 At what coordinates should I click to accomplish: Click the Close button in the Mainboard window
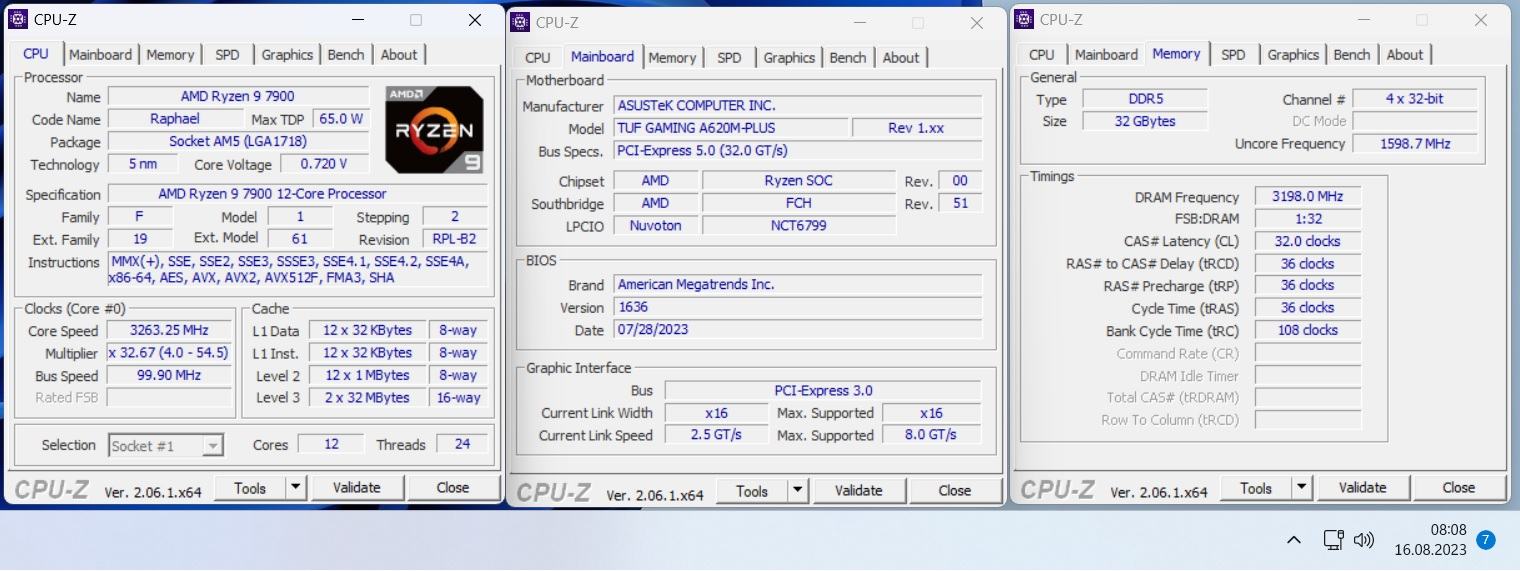click(955, 491)
